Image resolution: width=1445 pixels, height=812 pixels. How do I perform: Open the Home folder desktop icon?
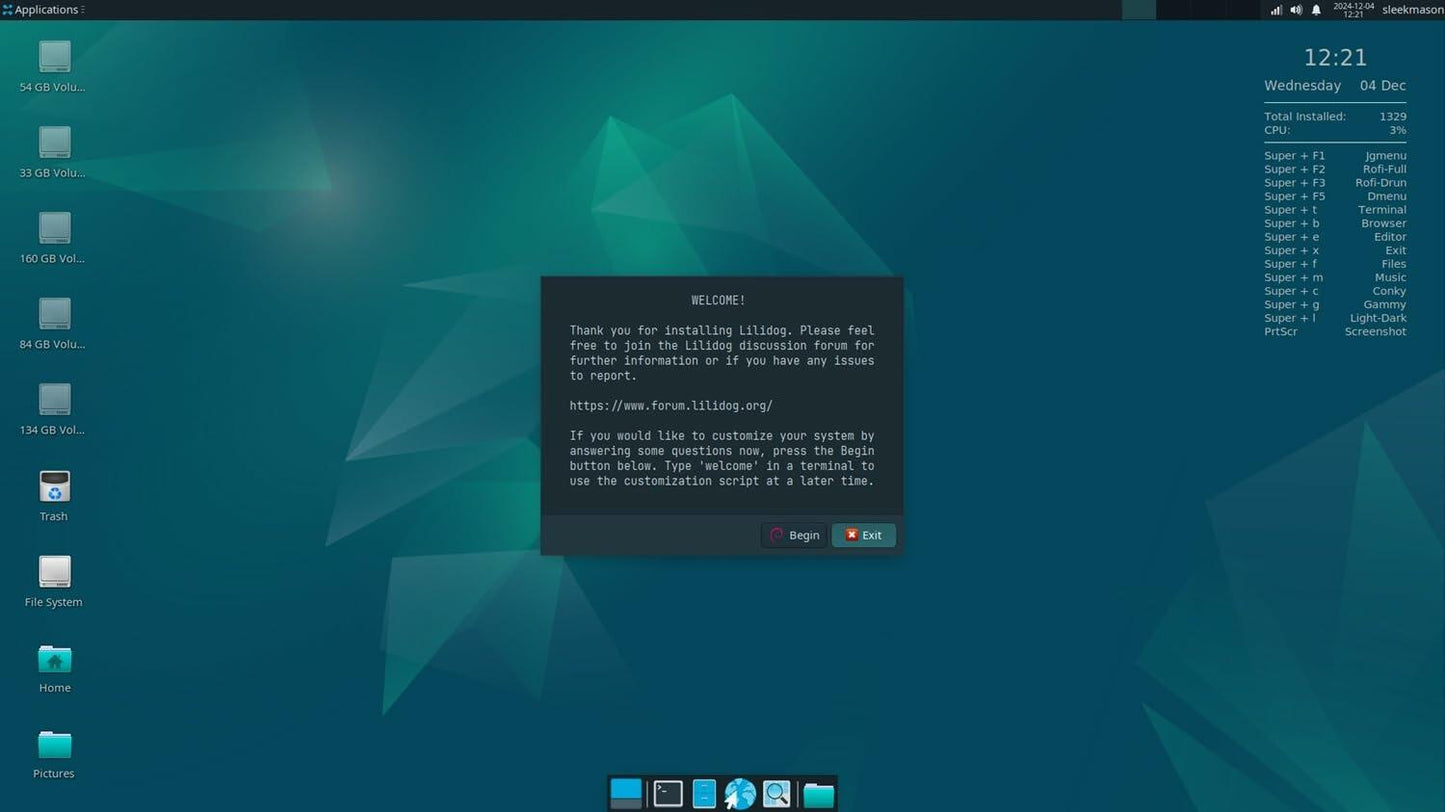(x=54, y=668)
